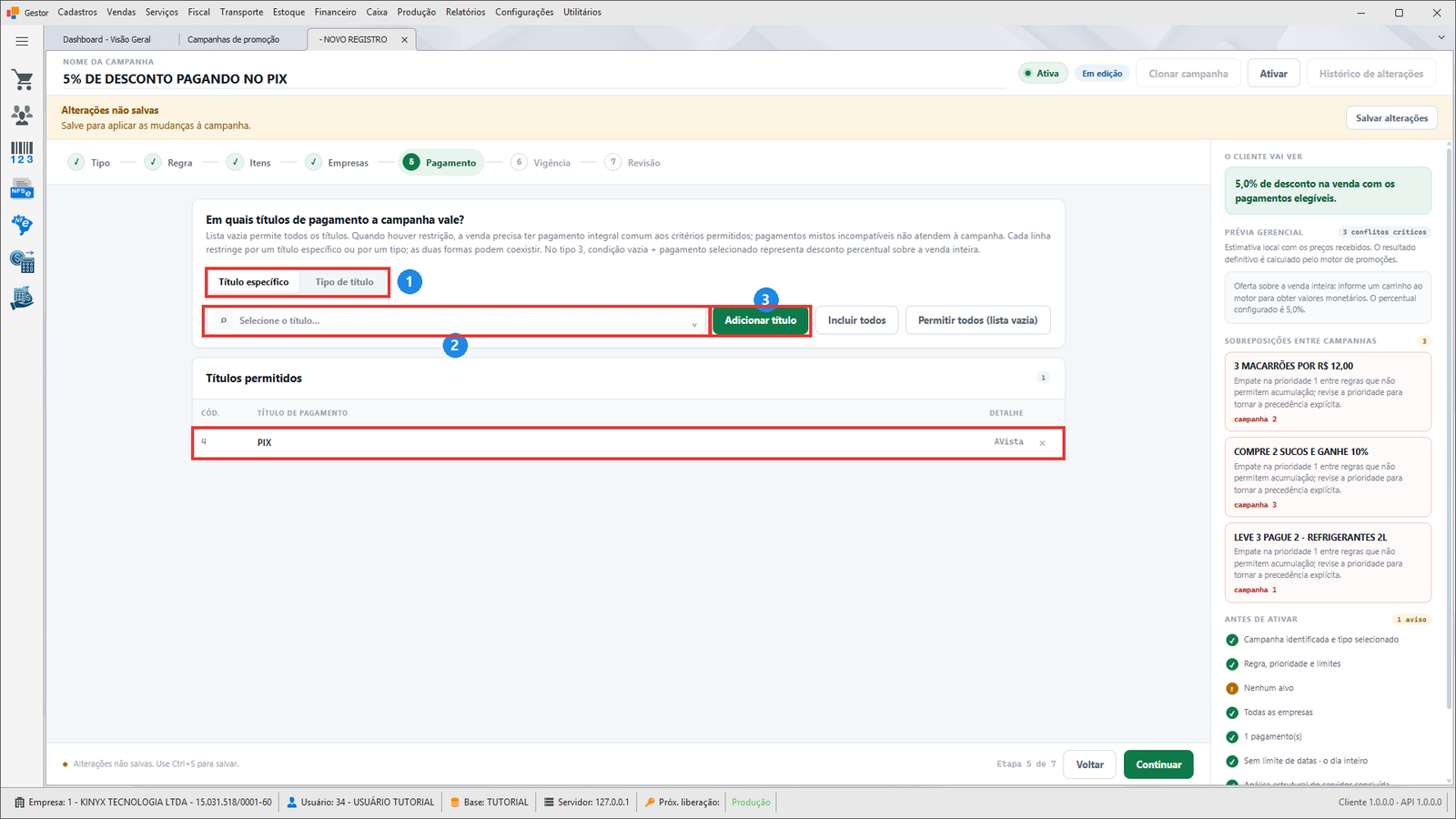This screenshot has width=1456, height=819.
Task: Open the customers people icon in sidebar
Action: [x=22, y=115]
